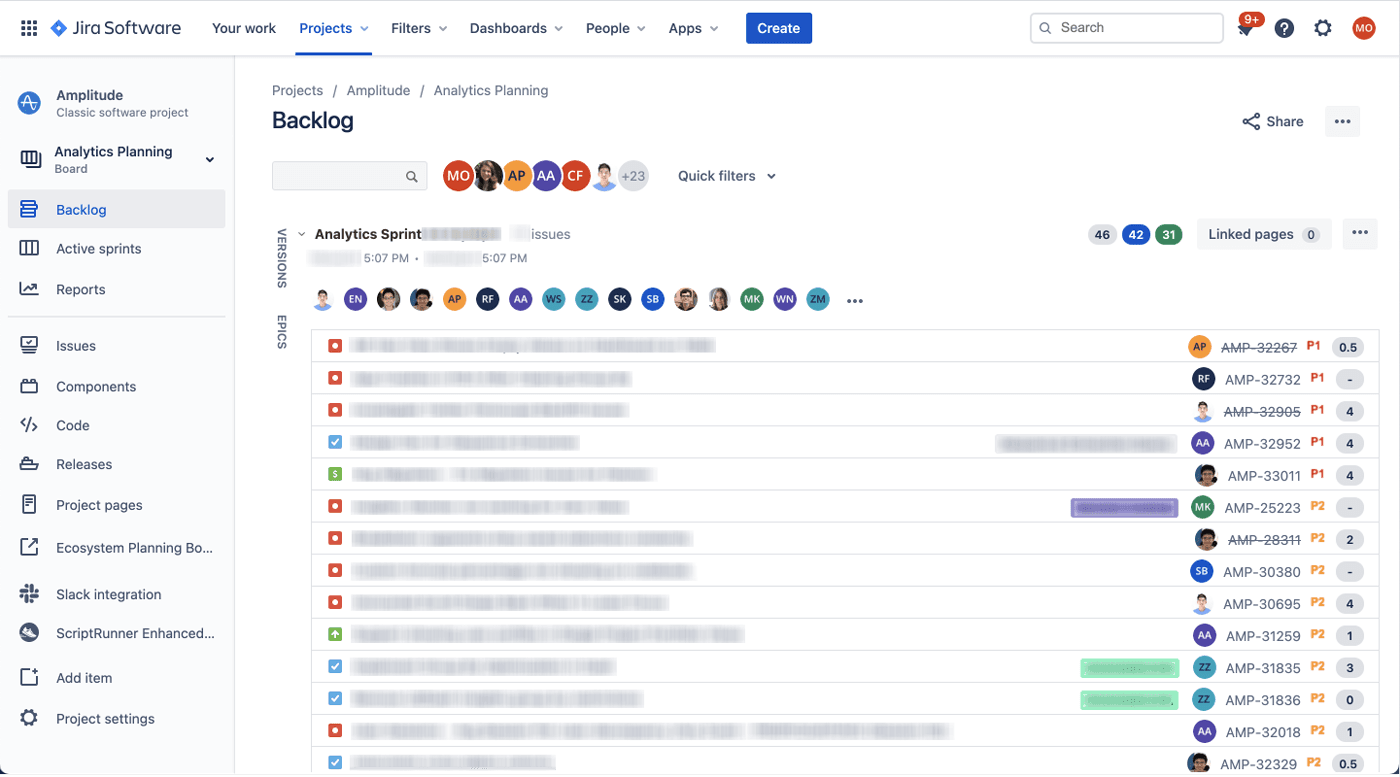Open Releases in the sidebar
This screenshot has height=777, width=1400.
click(84, 464)
